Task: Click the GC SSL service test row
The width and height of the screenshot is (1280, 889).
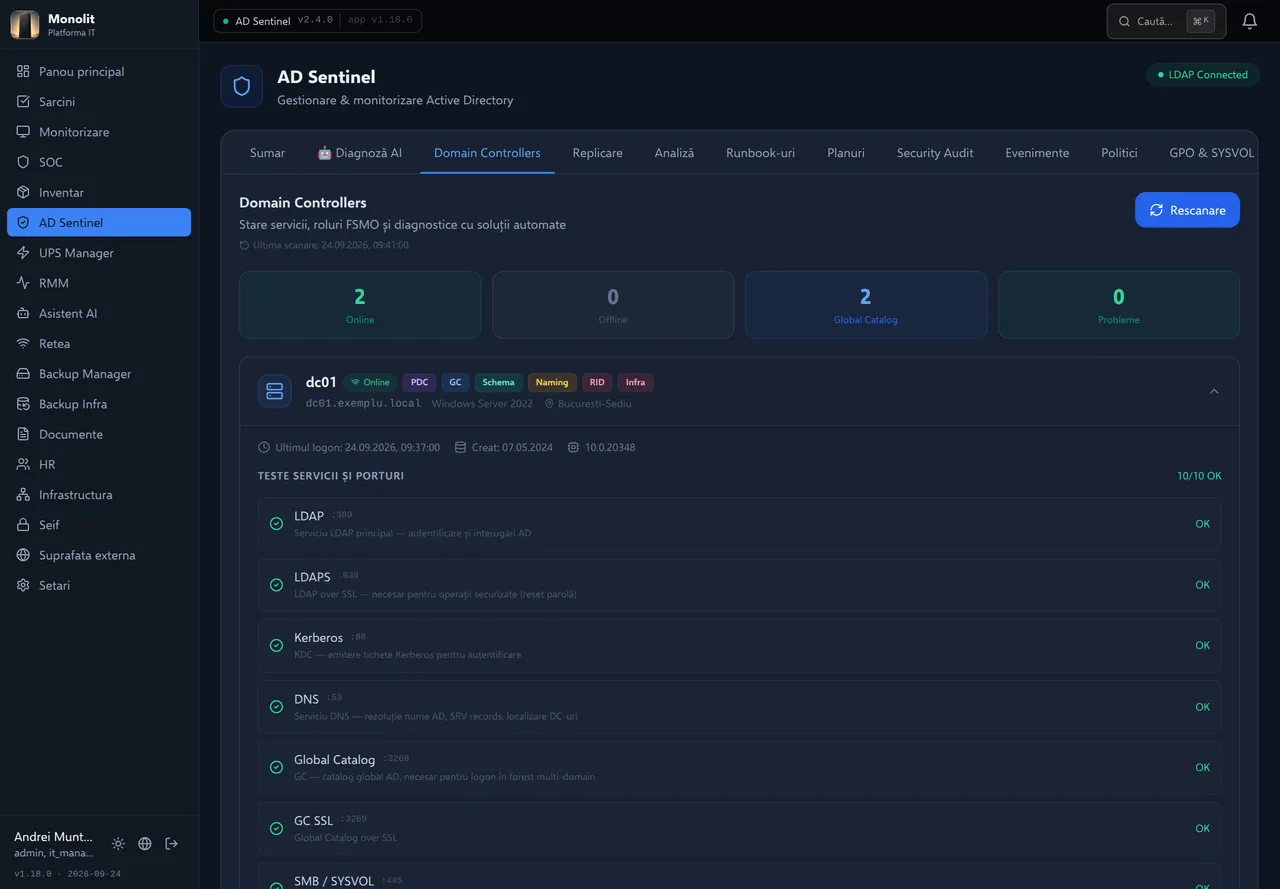Action: (739, 828)
